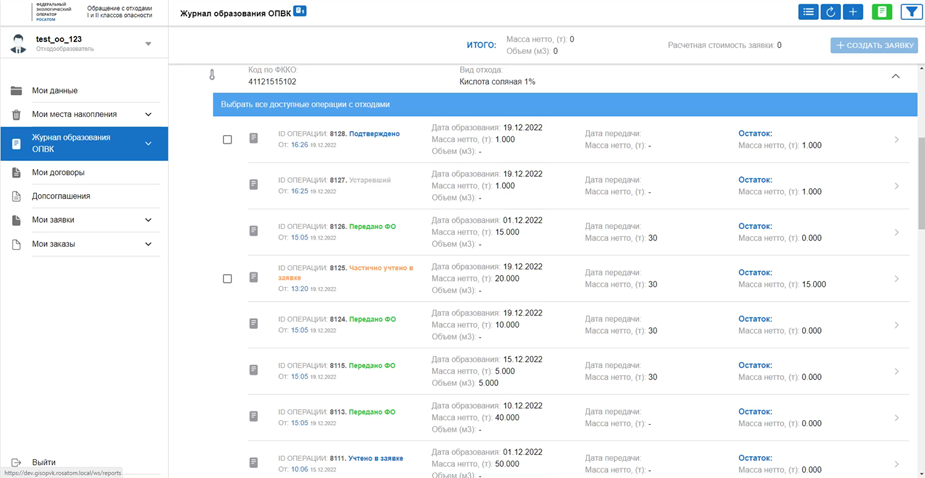Click the vertical scrollbar of the journal list

921,183
